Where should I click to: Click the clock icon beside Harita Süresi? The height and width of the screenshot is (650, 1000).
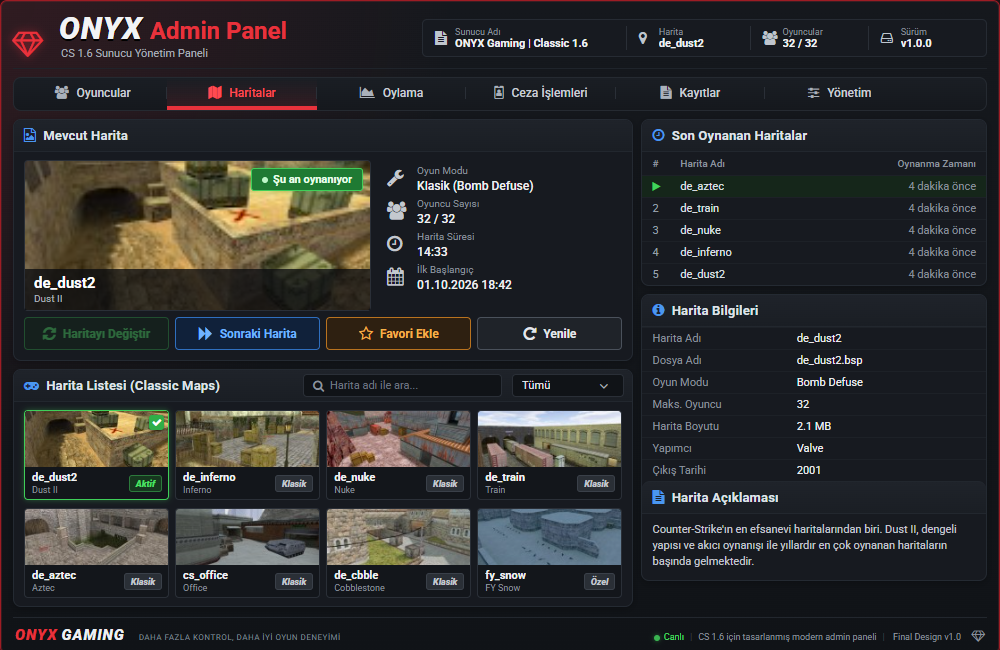(395, 244)
